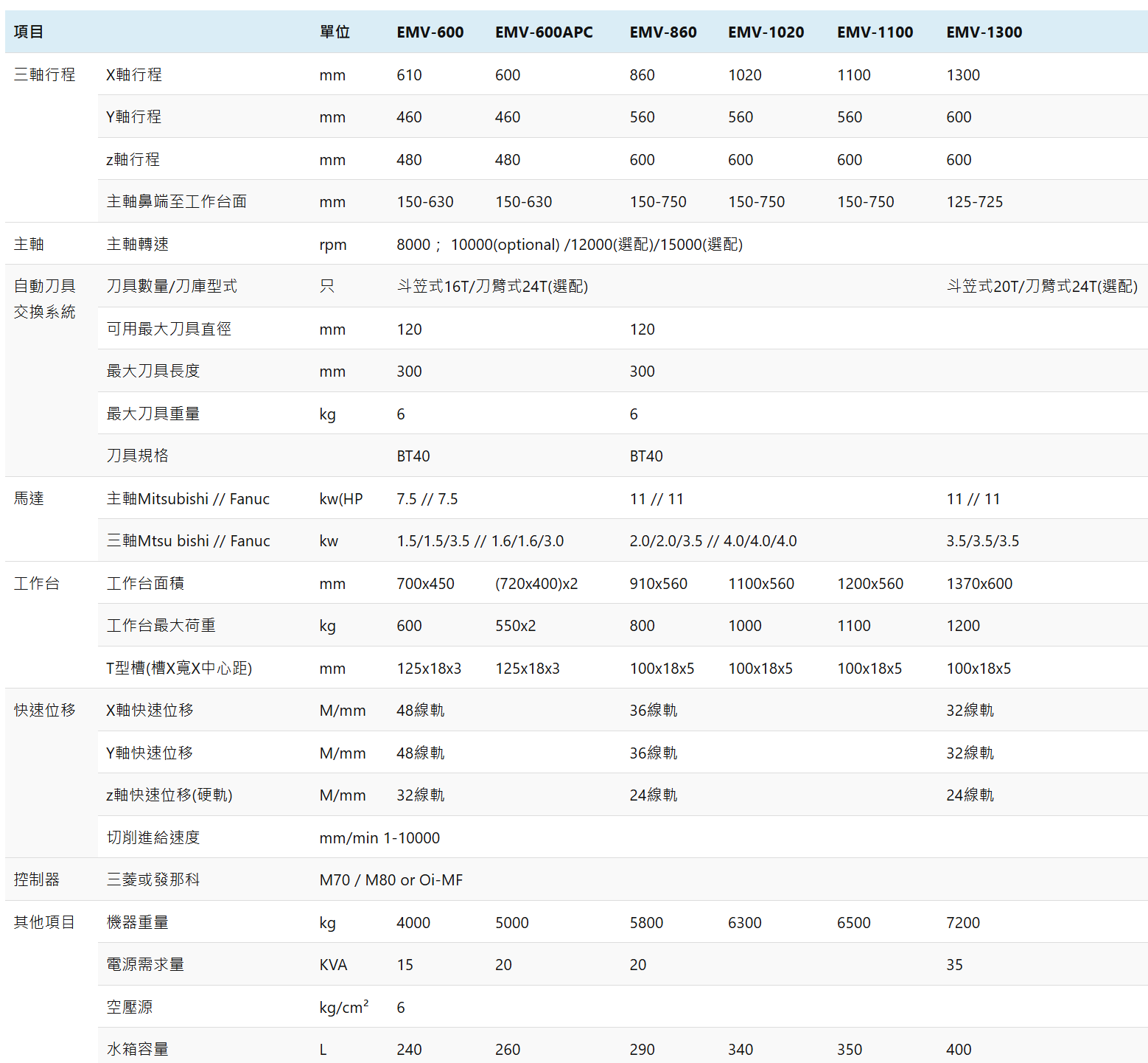This screenshot has height=1063, width=1148.
Task: Click the Y軸快速位移 row label
Action: (150, 753)
